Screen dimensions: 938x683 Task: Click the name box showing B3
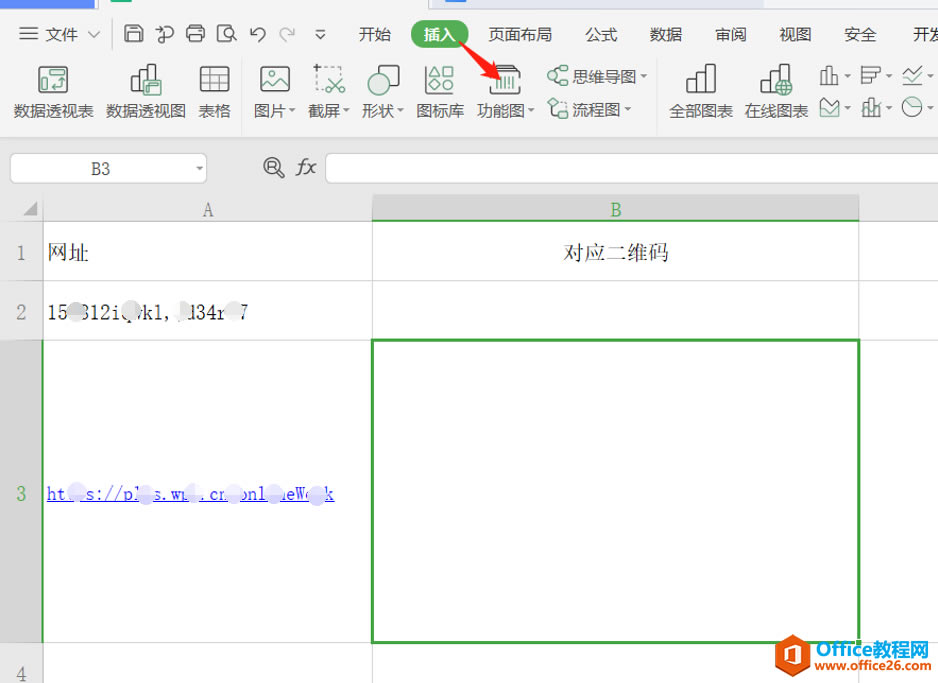click(100, 169)
